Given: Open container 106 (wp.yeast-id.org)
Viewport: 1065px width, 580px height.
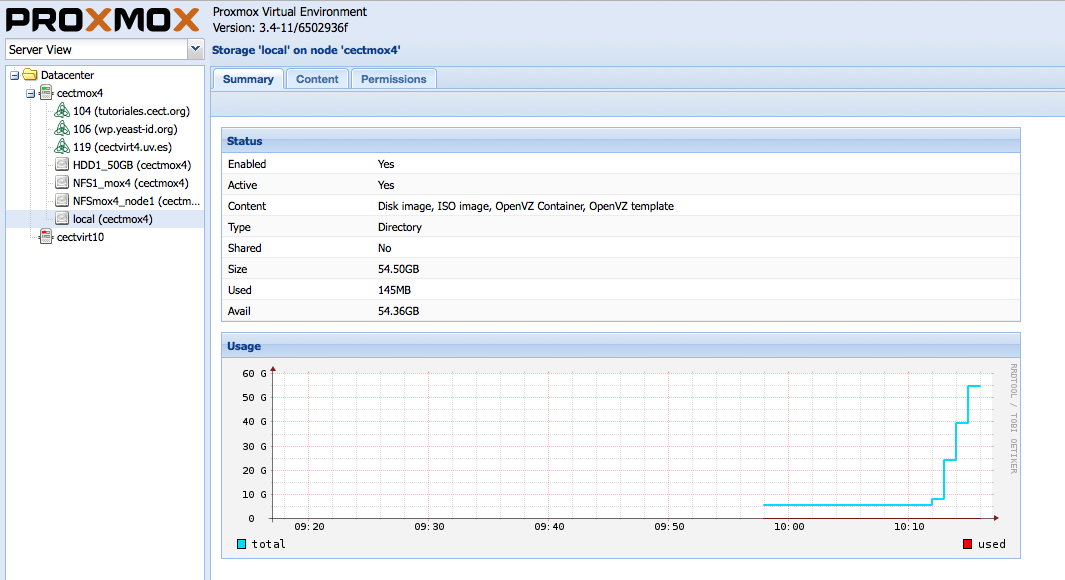Looking at the screenshot, I should (x=125, y=129).
